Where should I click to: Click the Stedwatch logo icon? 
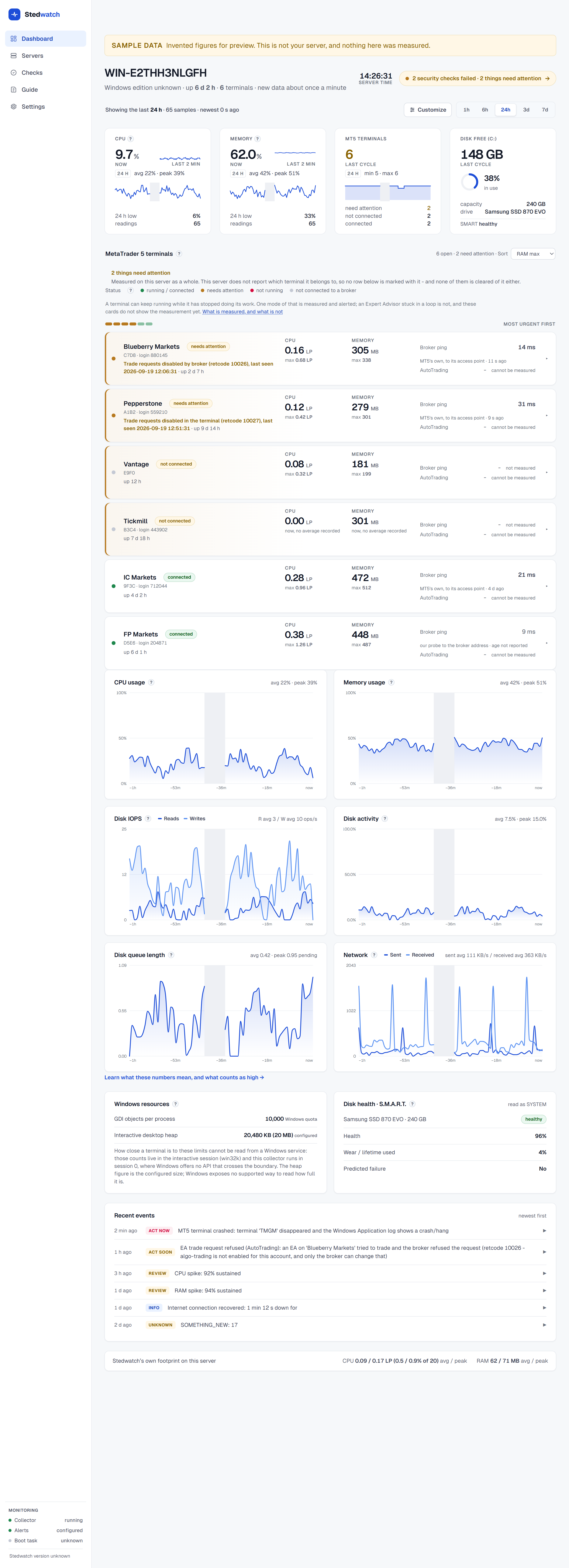click(x=15, y=14)
